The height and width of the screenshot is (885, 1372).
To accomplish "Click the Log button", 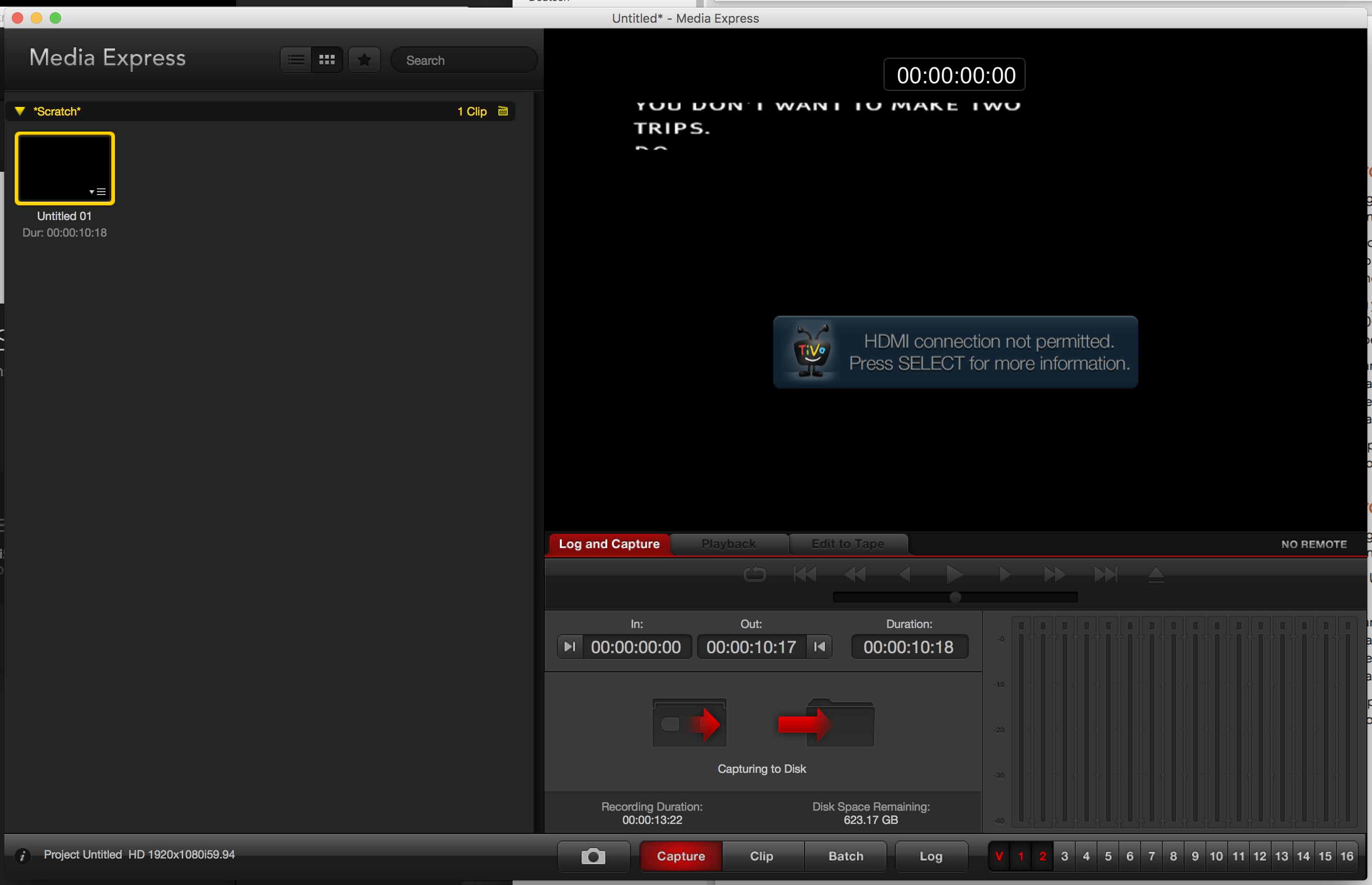I will [931, 856].
